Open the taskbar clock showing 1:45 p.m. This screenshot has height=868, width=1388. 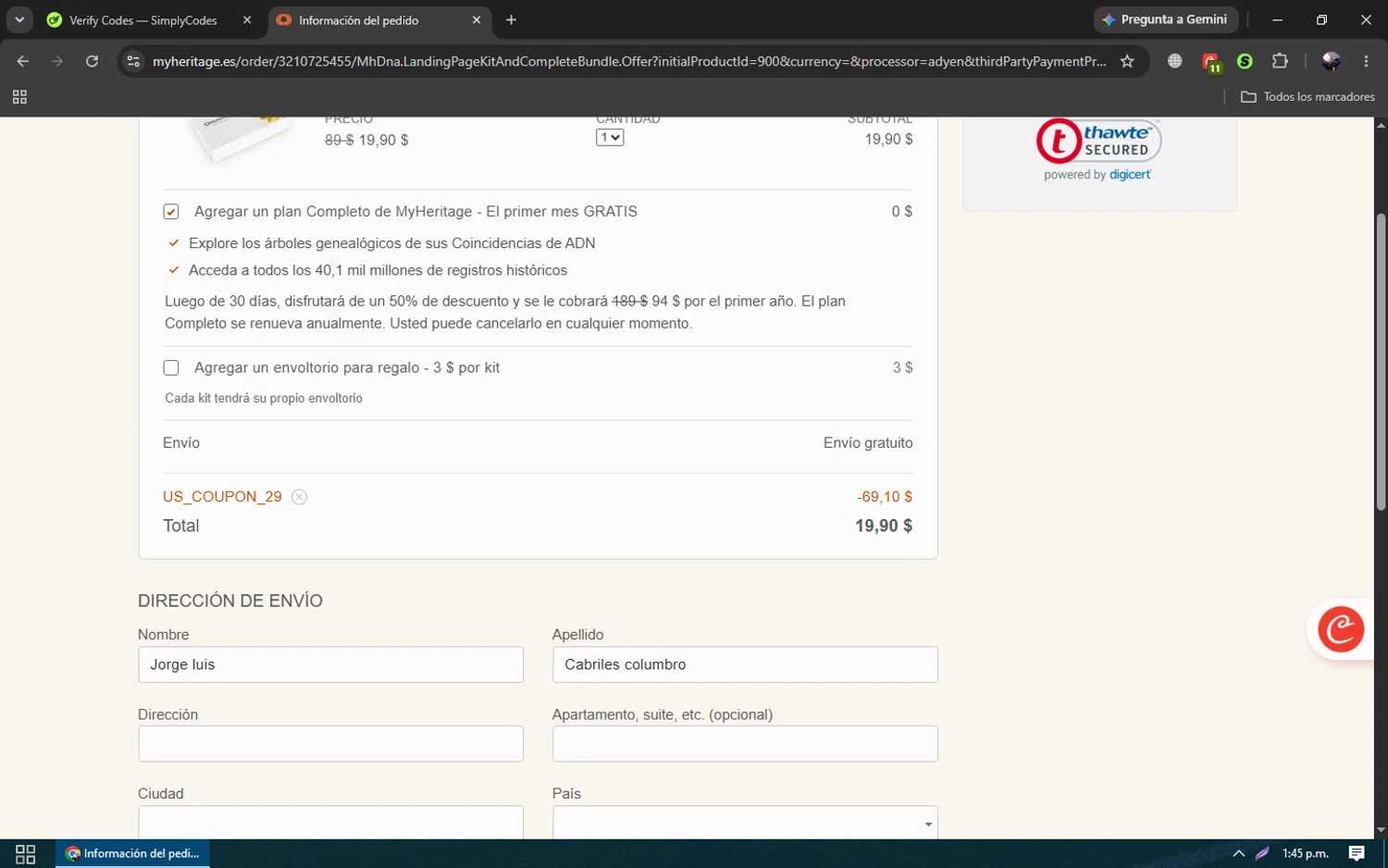(x=1305, y=853)
